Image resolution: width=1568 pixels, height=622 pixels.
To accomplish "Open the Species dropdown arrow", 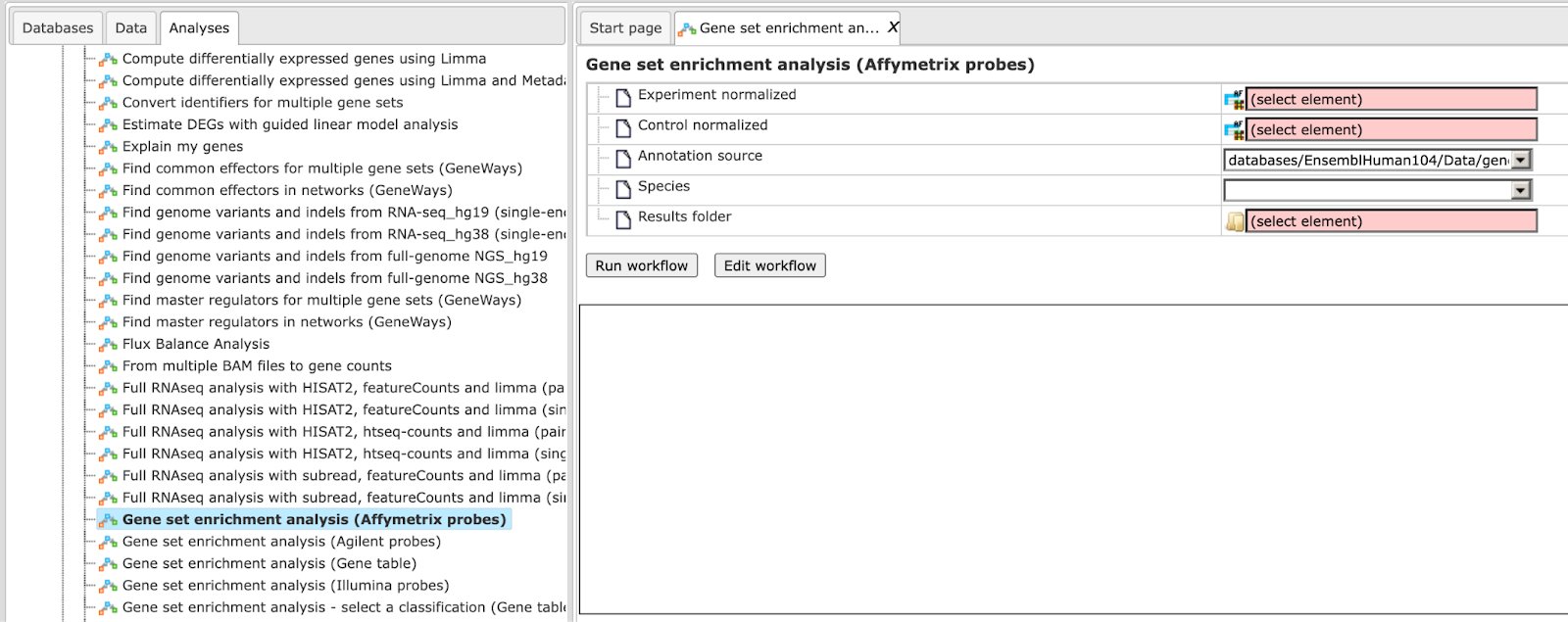I will point(1521,190).
